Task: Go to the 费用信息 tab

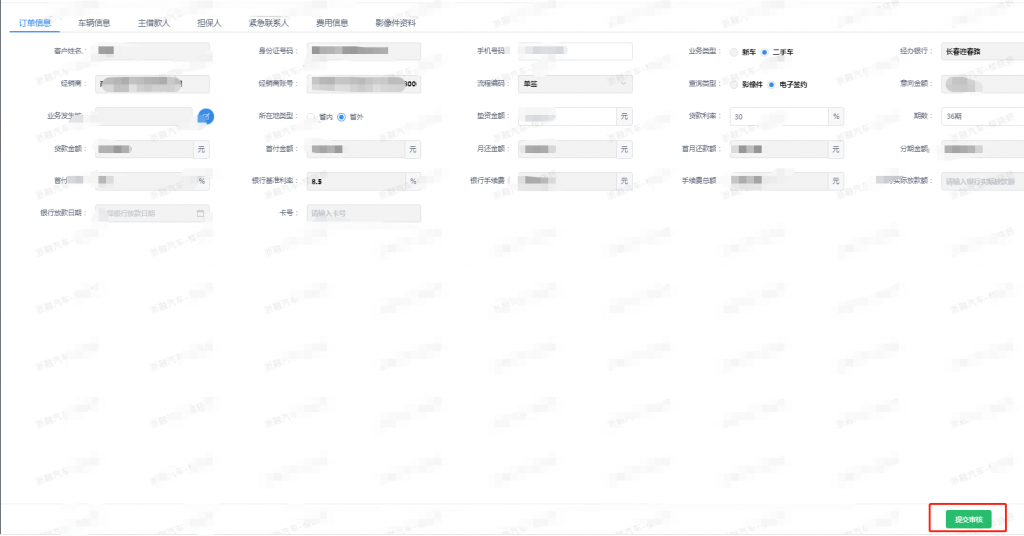Action: pos(332,23)
